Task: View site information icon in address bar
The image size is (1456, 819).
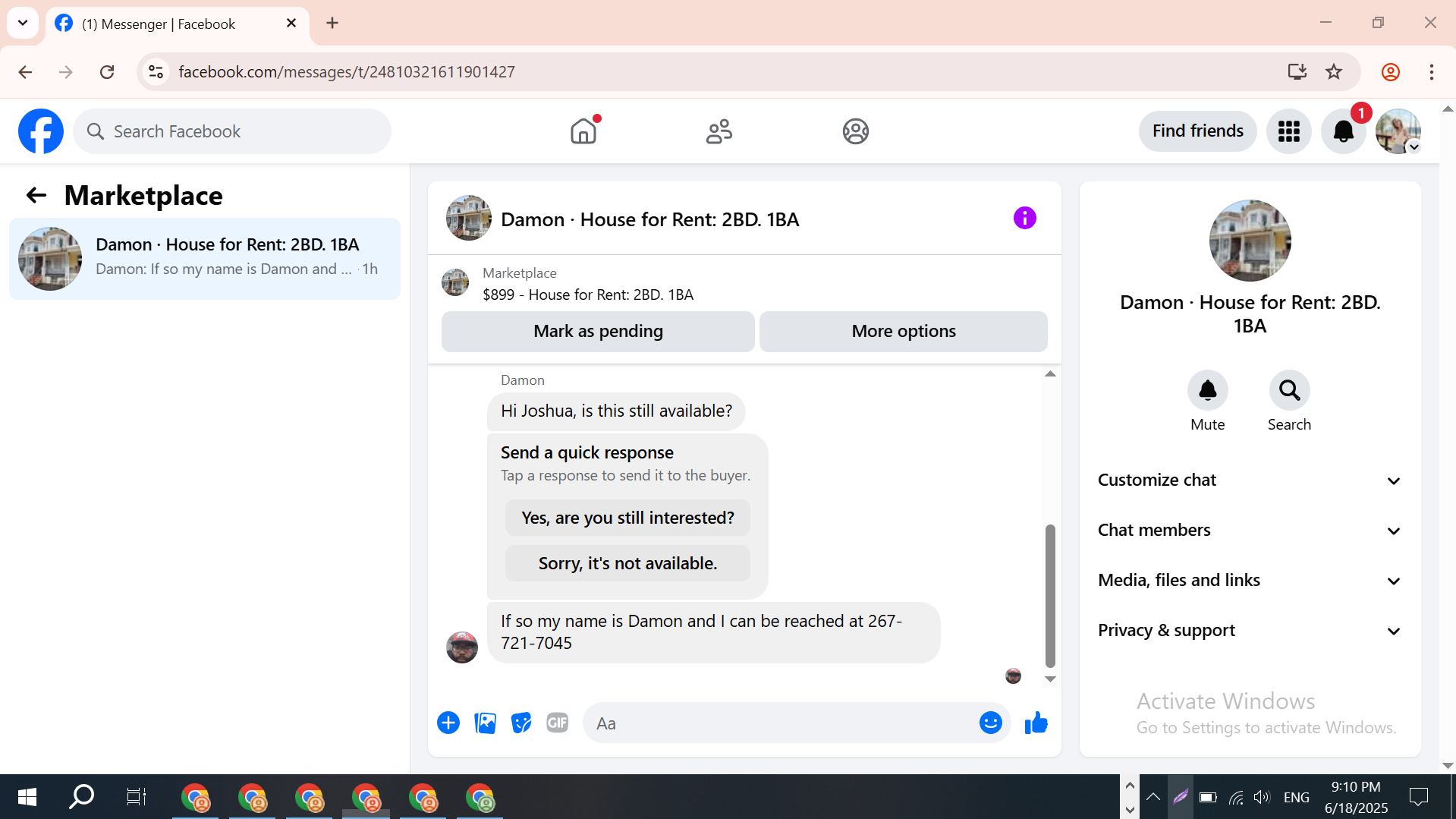Action: pos(156,72)
